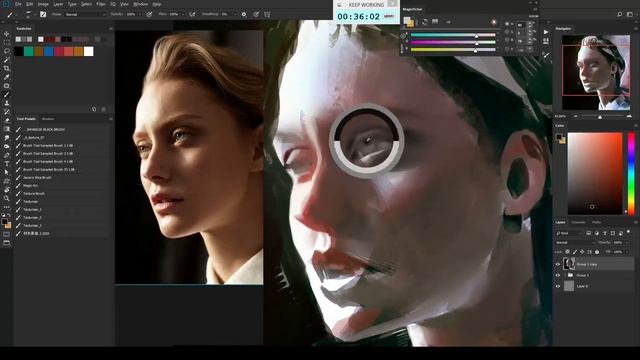
Task: Open the layer filter Kind dropdown
Action: pyautogui.click(x=569, y=233)
